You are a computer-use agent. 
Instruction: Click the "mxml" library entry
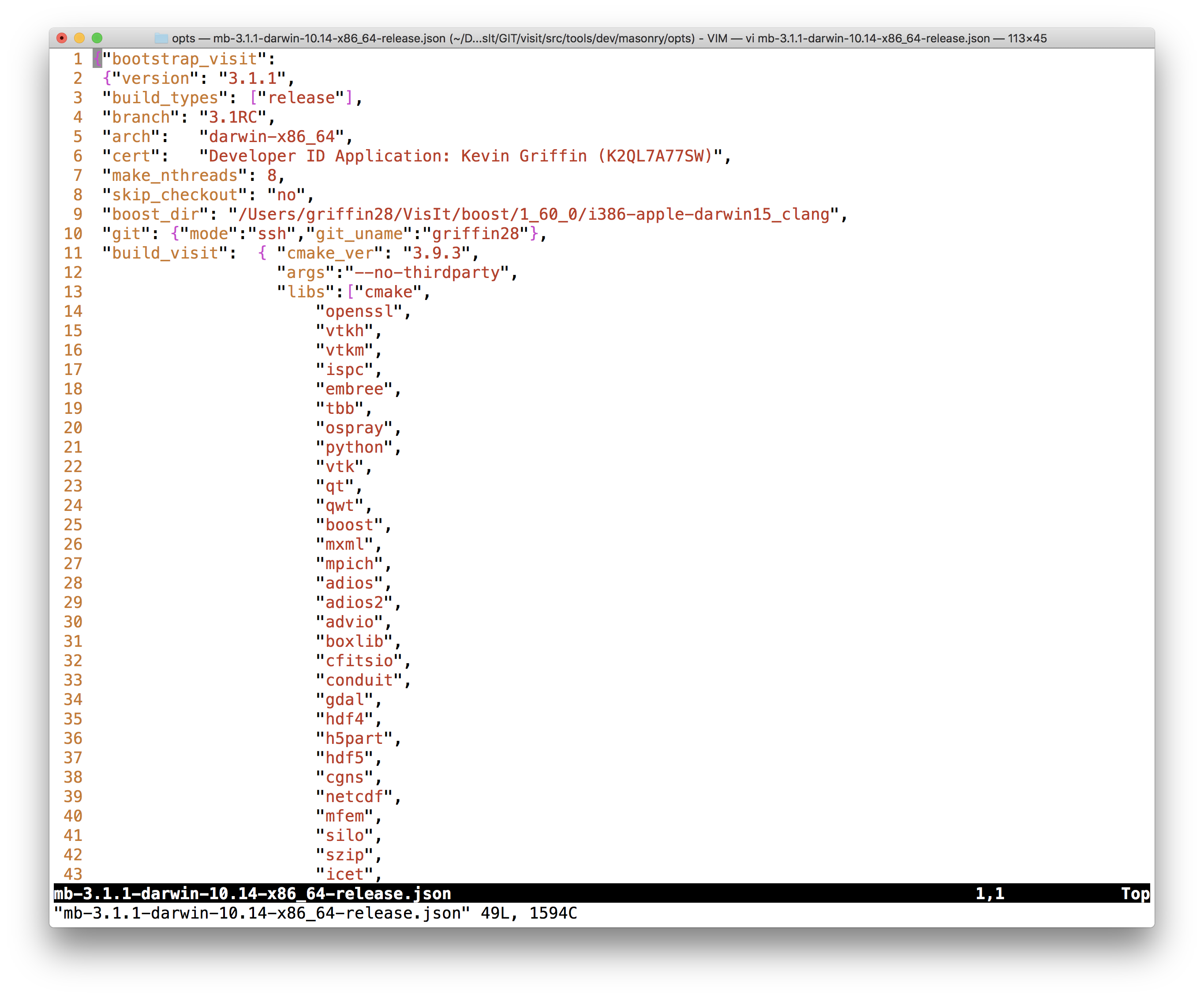click(344, 544)
